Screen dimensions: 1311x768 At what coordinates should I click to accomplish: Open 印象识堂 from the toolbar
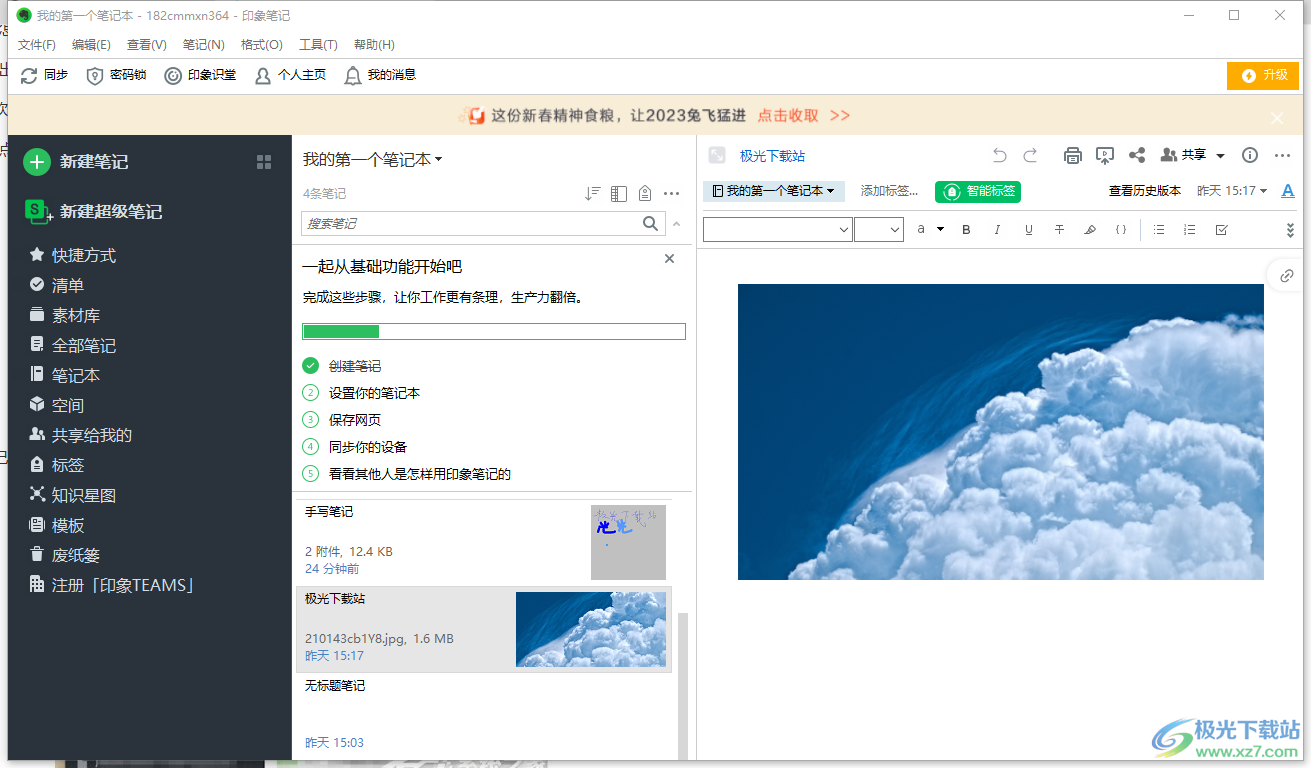click(200, 75)
